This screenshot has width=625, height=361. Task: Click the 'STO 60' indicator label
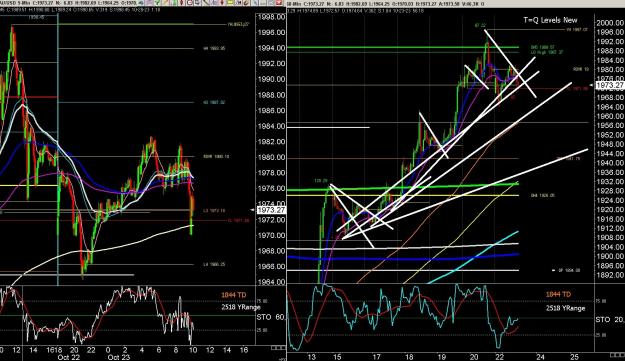tap(271, 318)
